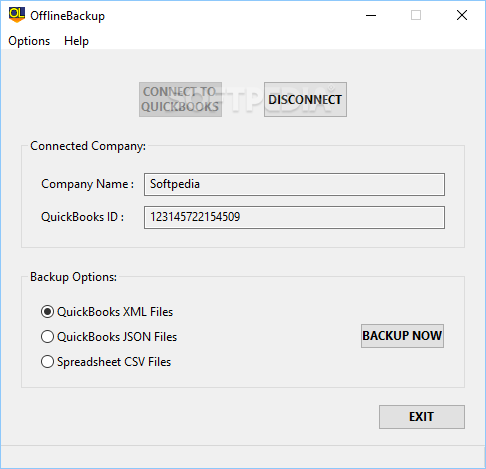Click the OfflineBackup app icon in title bar
This screenshot has height=469, width=486.
pyautogui.click(x=17, y=15)
